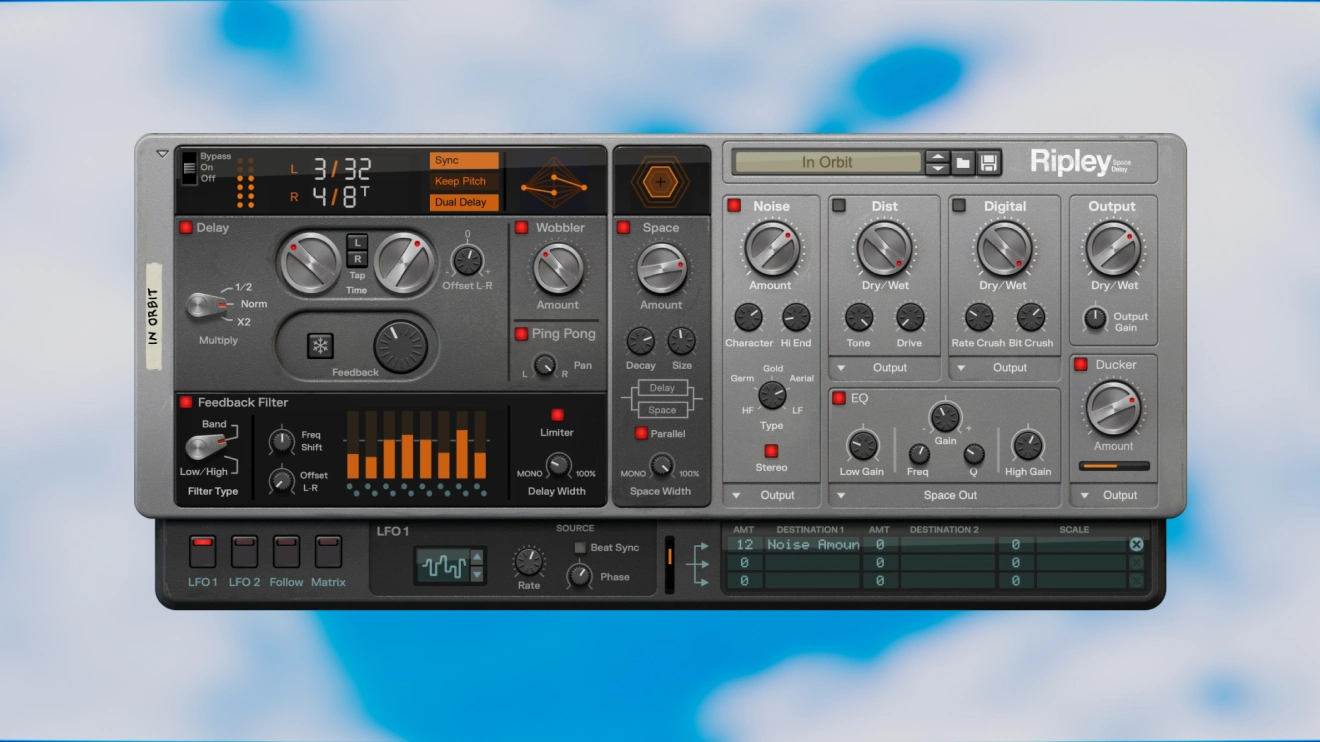
Task: Click the LFO Rate knob
Action: point(529,561)
